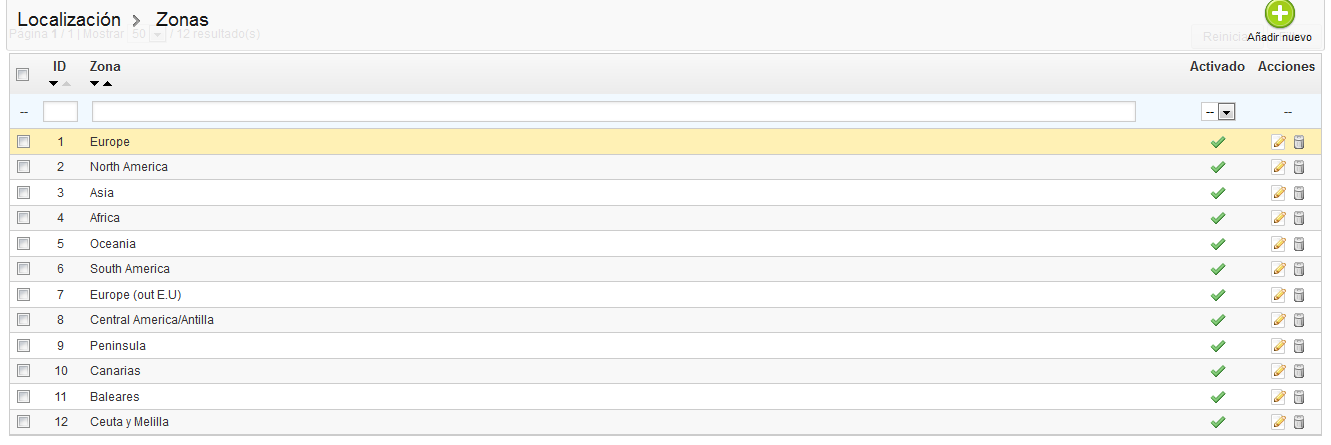
Task: Go to Localización breadcrumb
Action: pyautogui.click(x=69, y=19)
